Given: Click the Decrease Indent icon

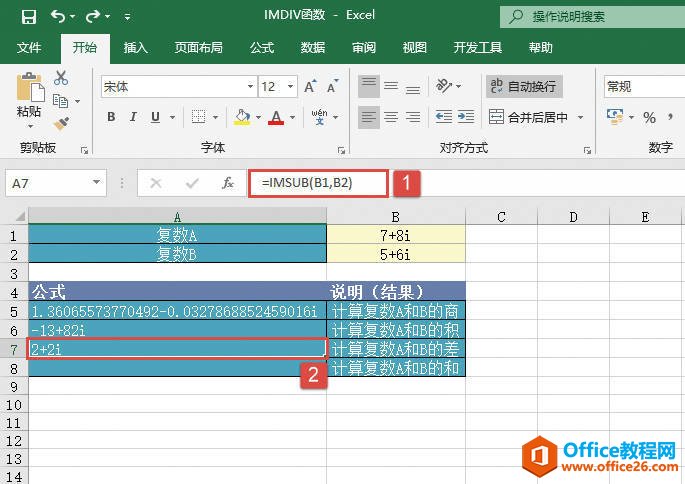Looking at the screenshot, I should coord(444,117).
